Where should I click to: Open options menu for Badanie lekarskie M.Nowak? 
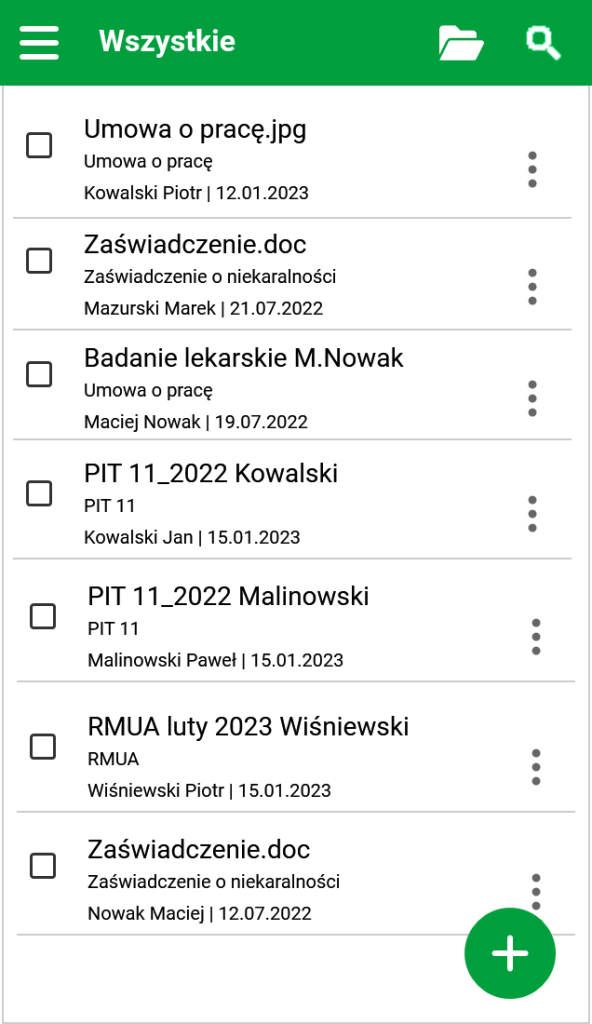tap(532, 396)
